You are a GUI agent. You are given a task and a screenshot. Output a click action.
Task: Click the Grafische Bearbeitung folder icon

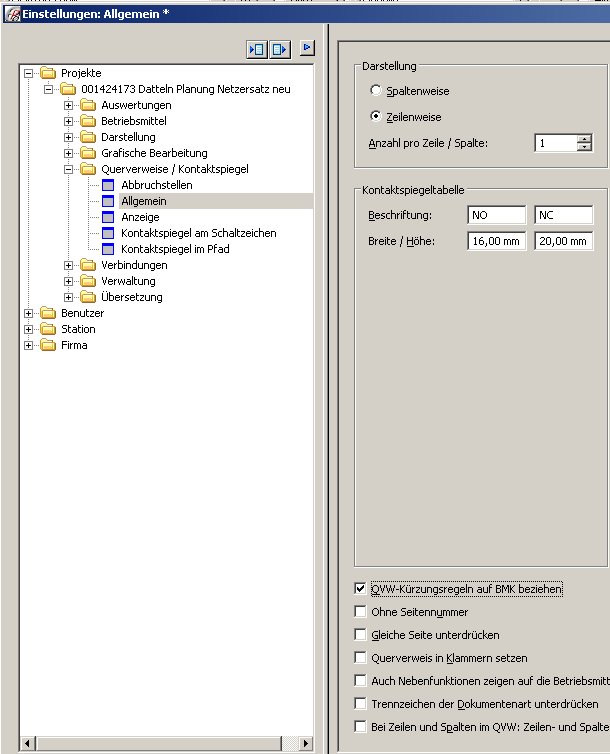[88, 153]
